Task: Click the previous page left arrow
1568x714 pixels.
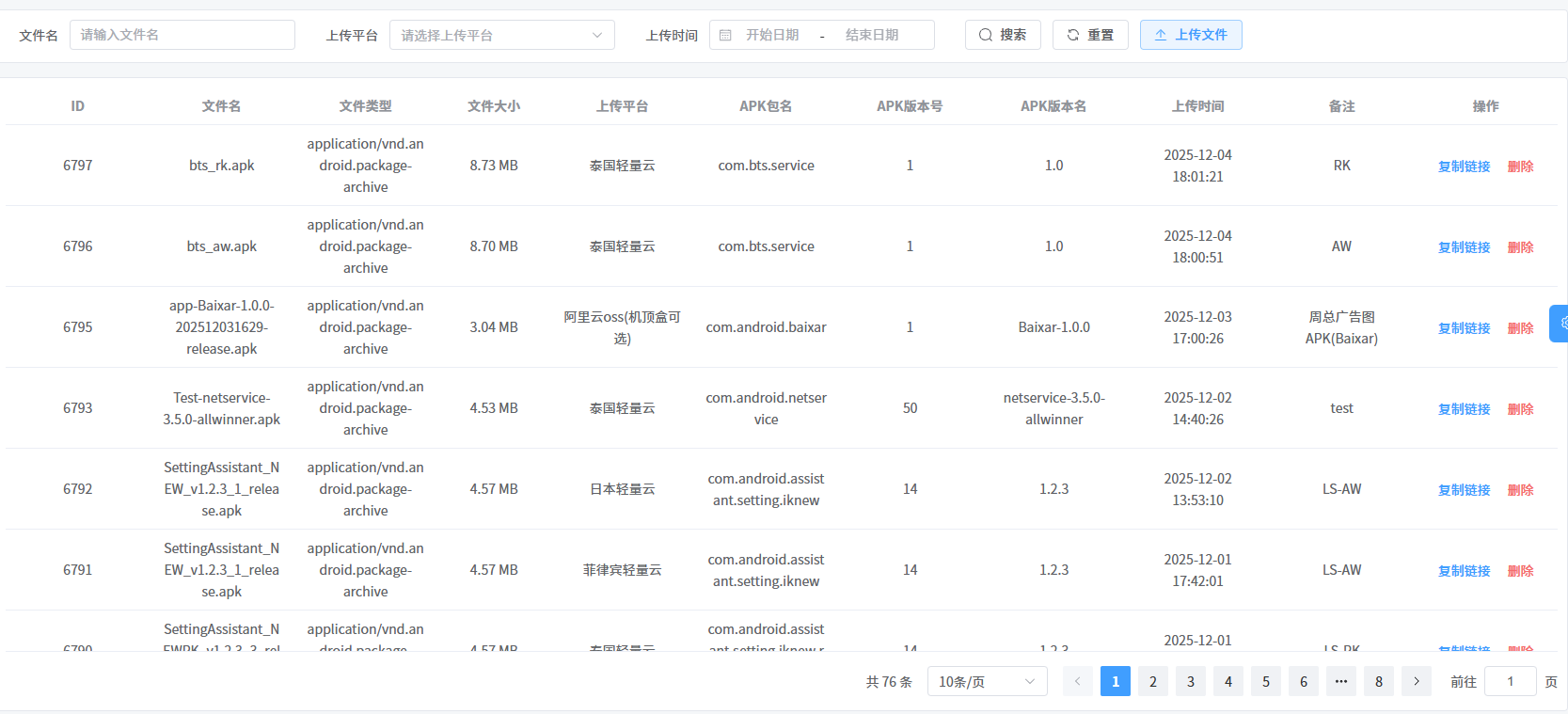Action: click(1078, 681)
